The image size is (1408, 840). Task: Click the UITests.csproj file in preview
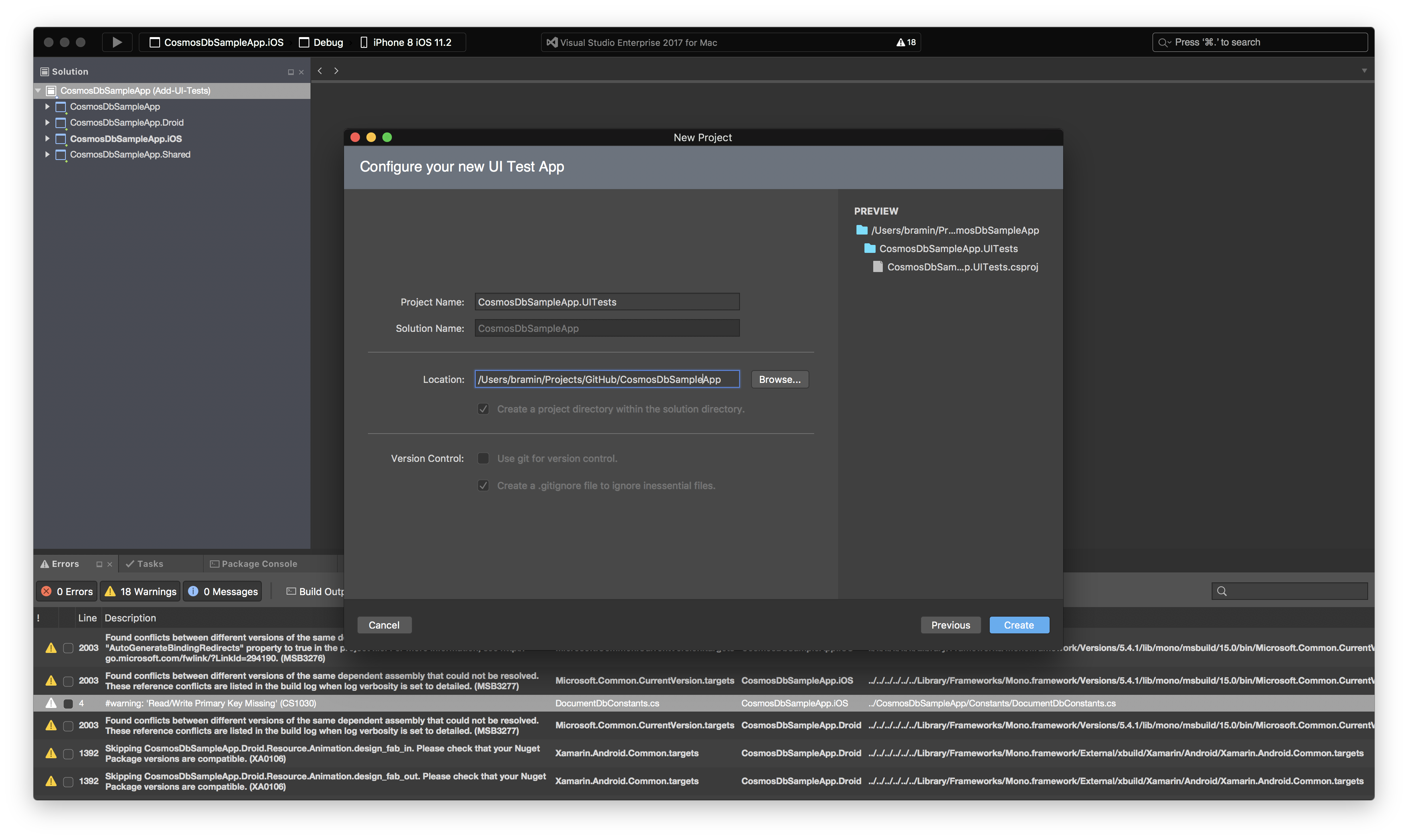tap(962, 266)
